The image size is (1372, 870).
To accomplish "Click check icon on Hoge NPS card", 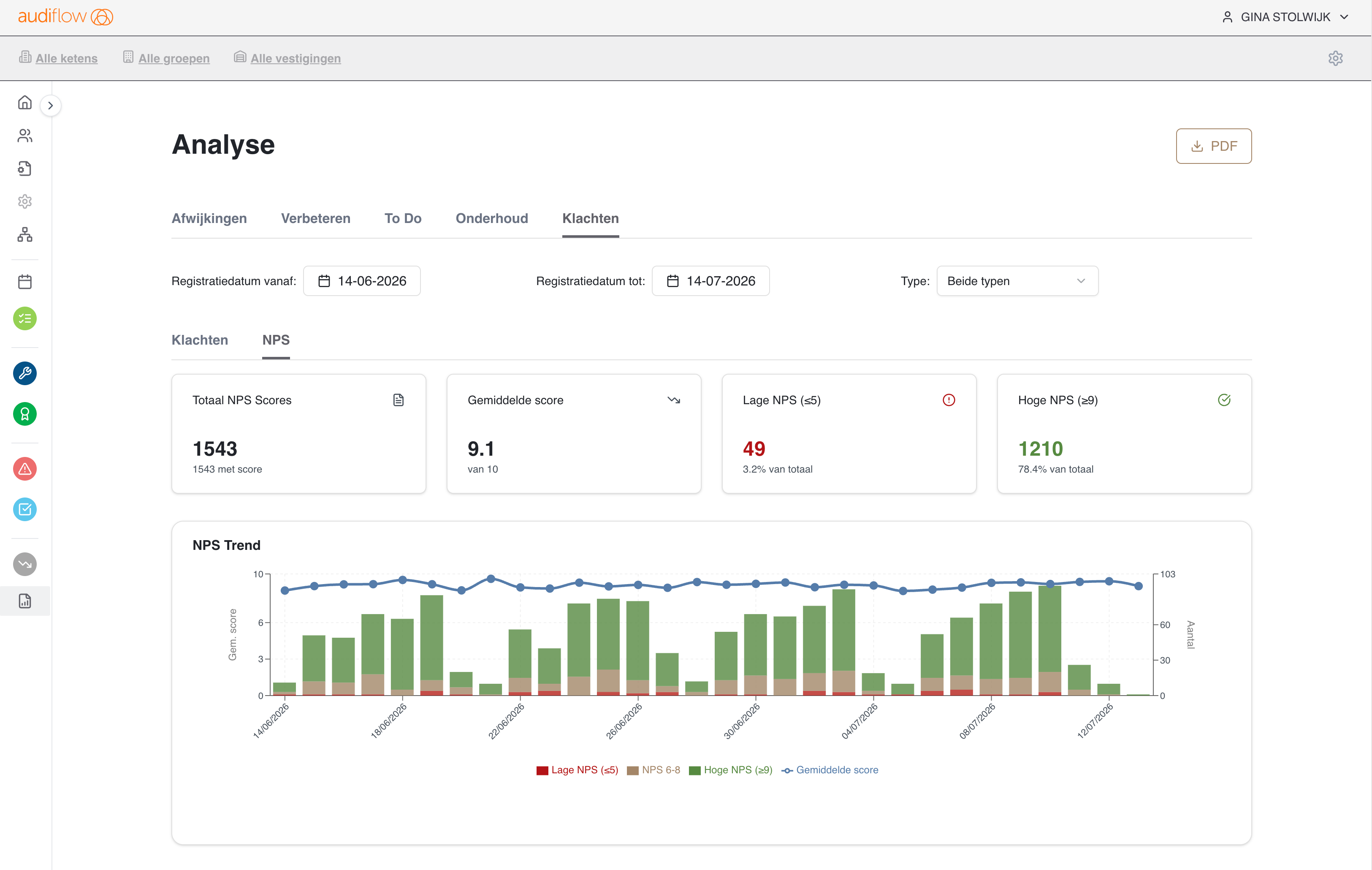I will tap(1224, 400).
